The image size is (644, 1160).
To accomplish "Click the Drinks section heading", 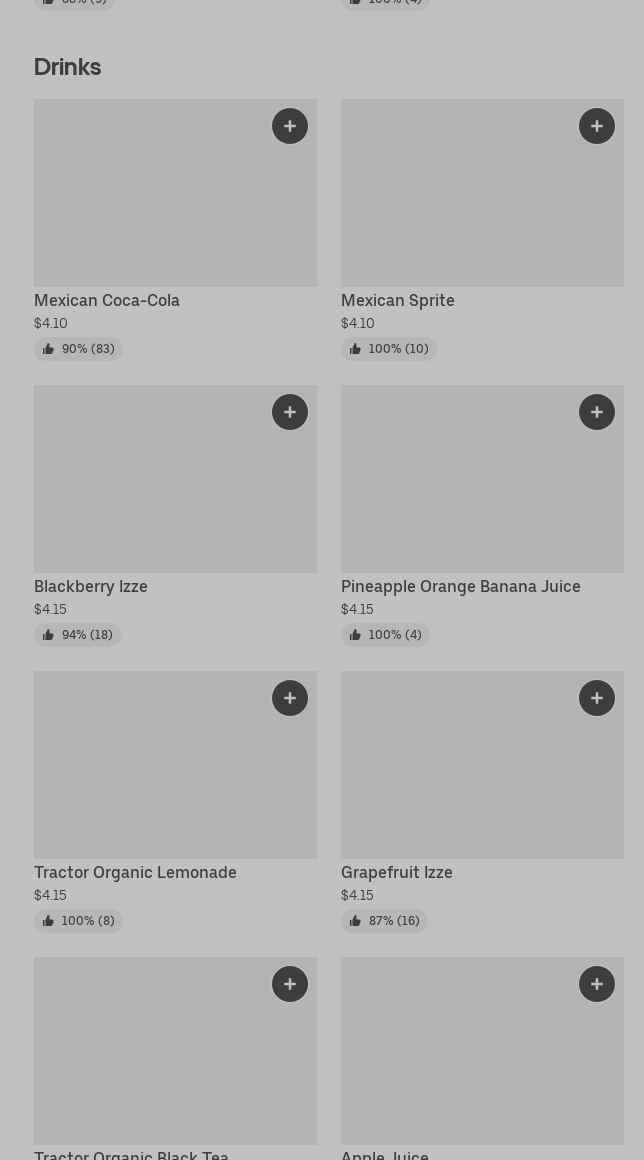I will click(67, 67).
